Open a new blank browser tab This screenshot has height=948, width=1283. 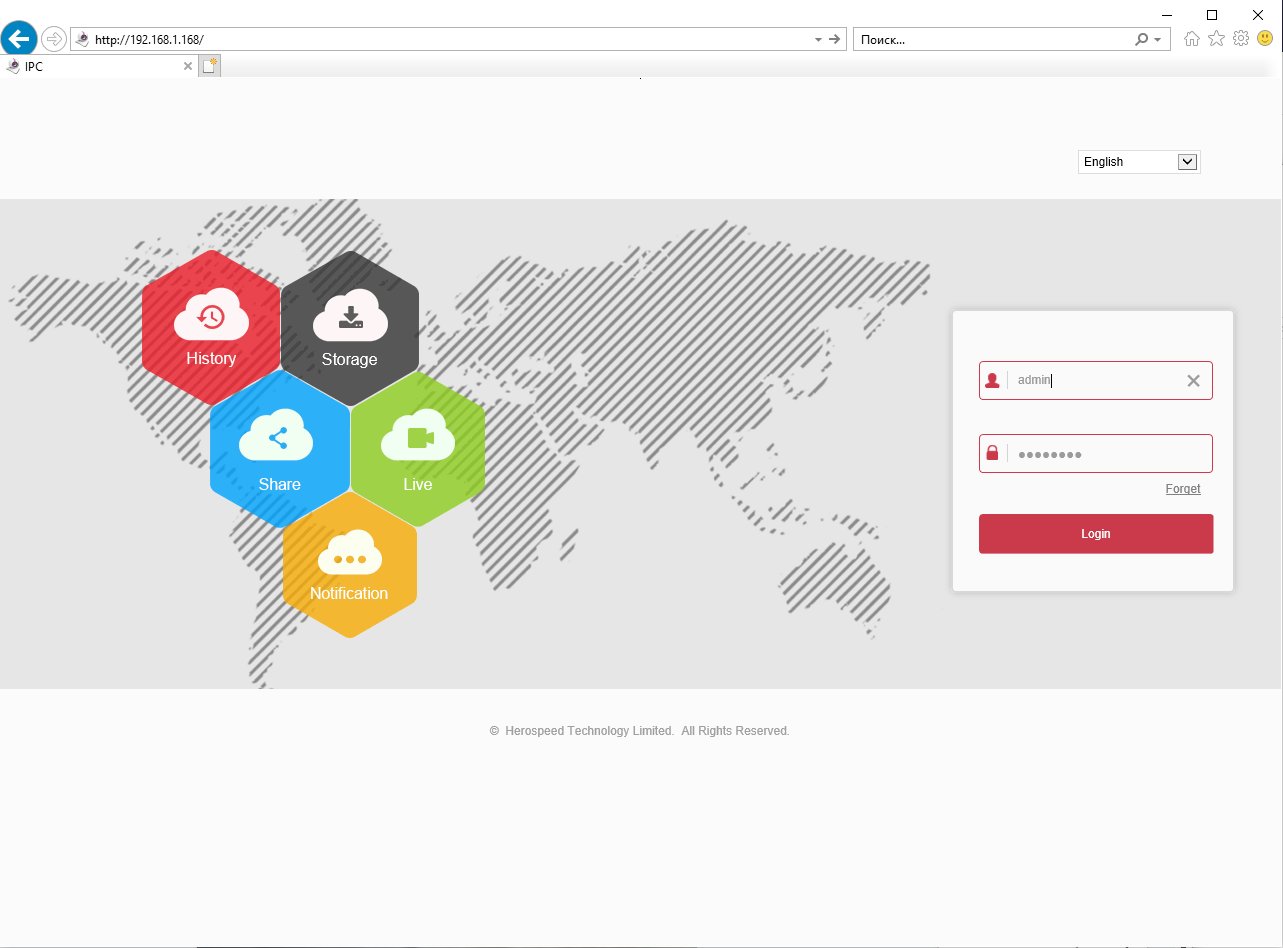point(209,67)
